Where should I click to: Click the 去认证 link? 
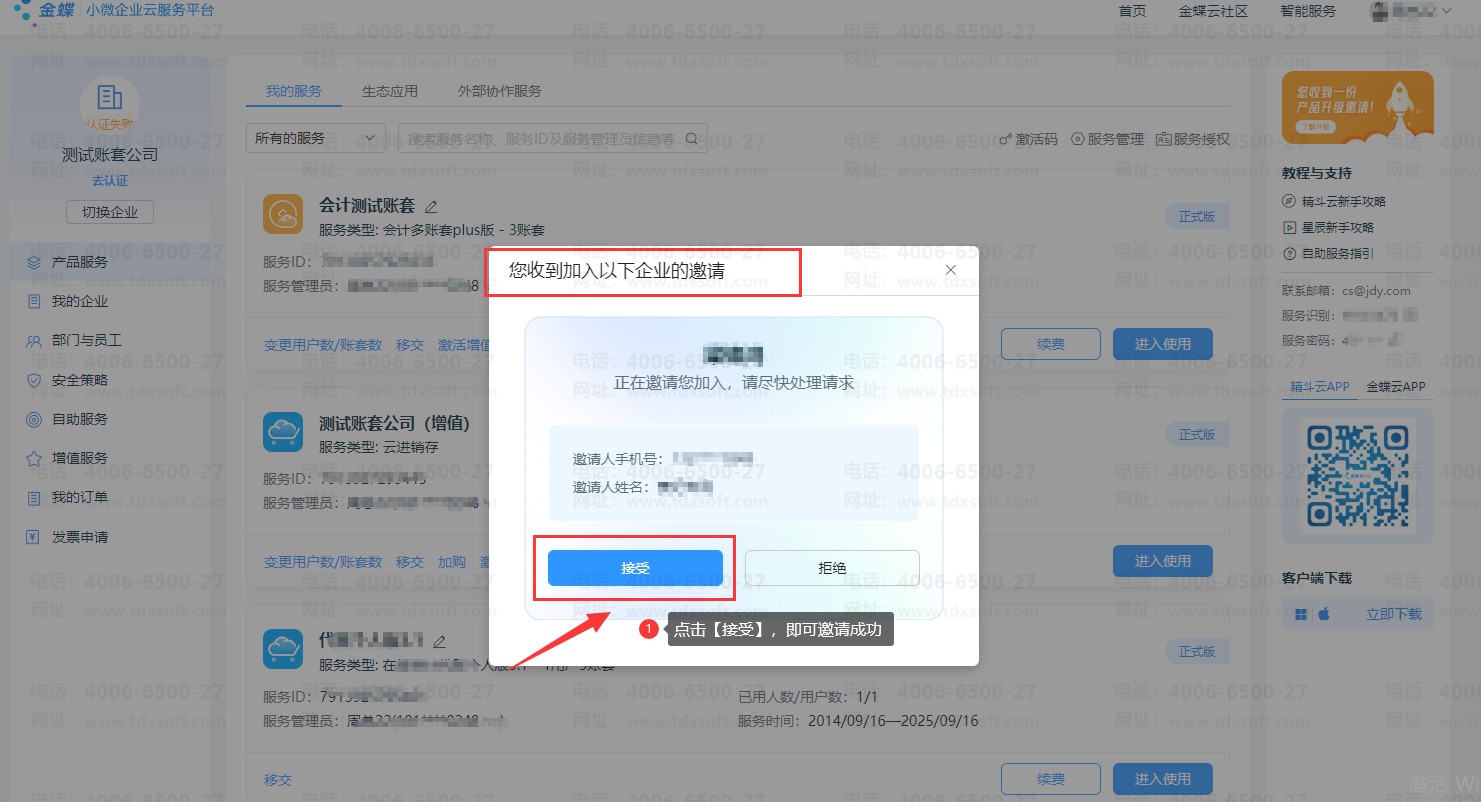coord(110,181)
